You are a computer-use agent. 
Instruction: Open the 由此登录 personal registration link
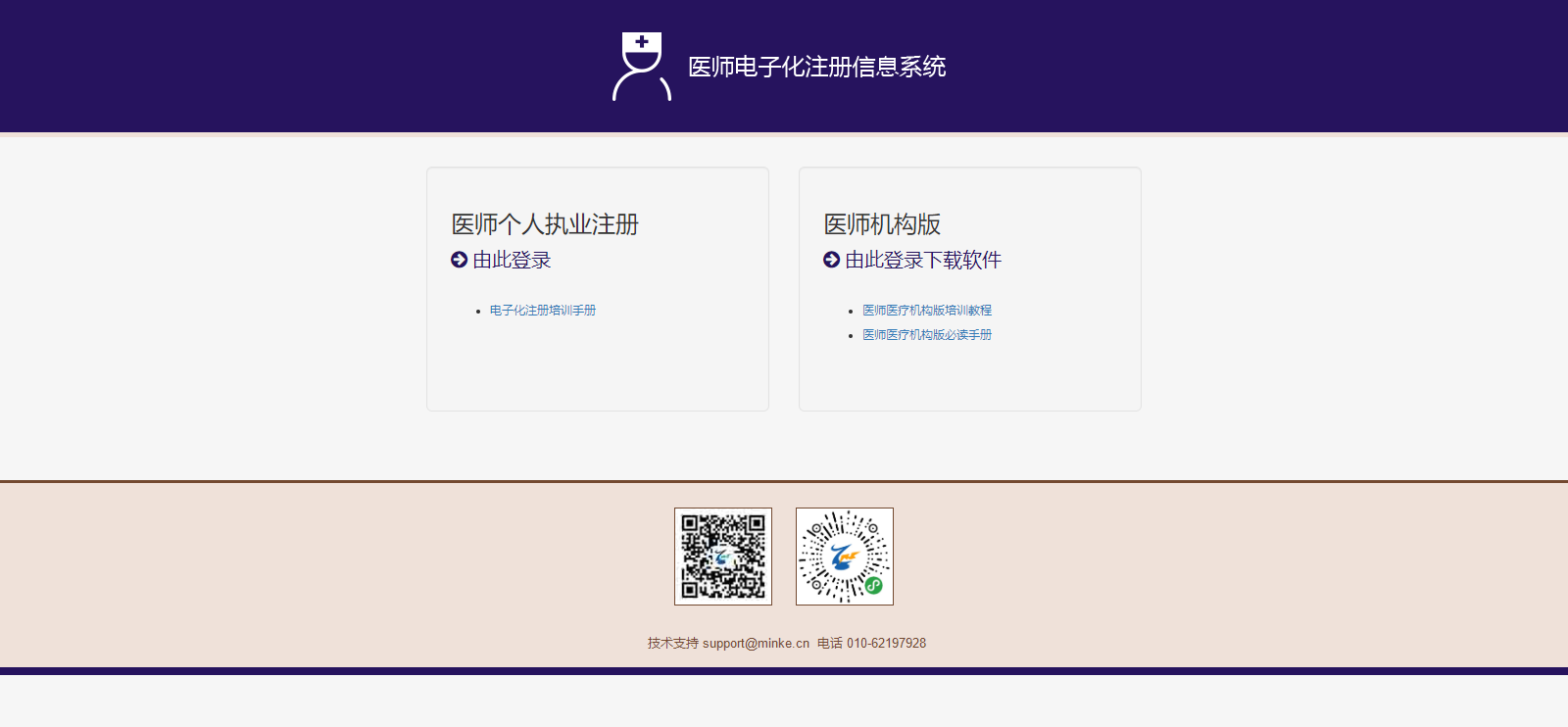click(512, 260)
